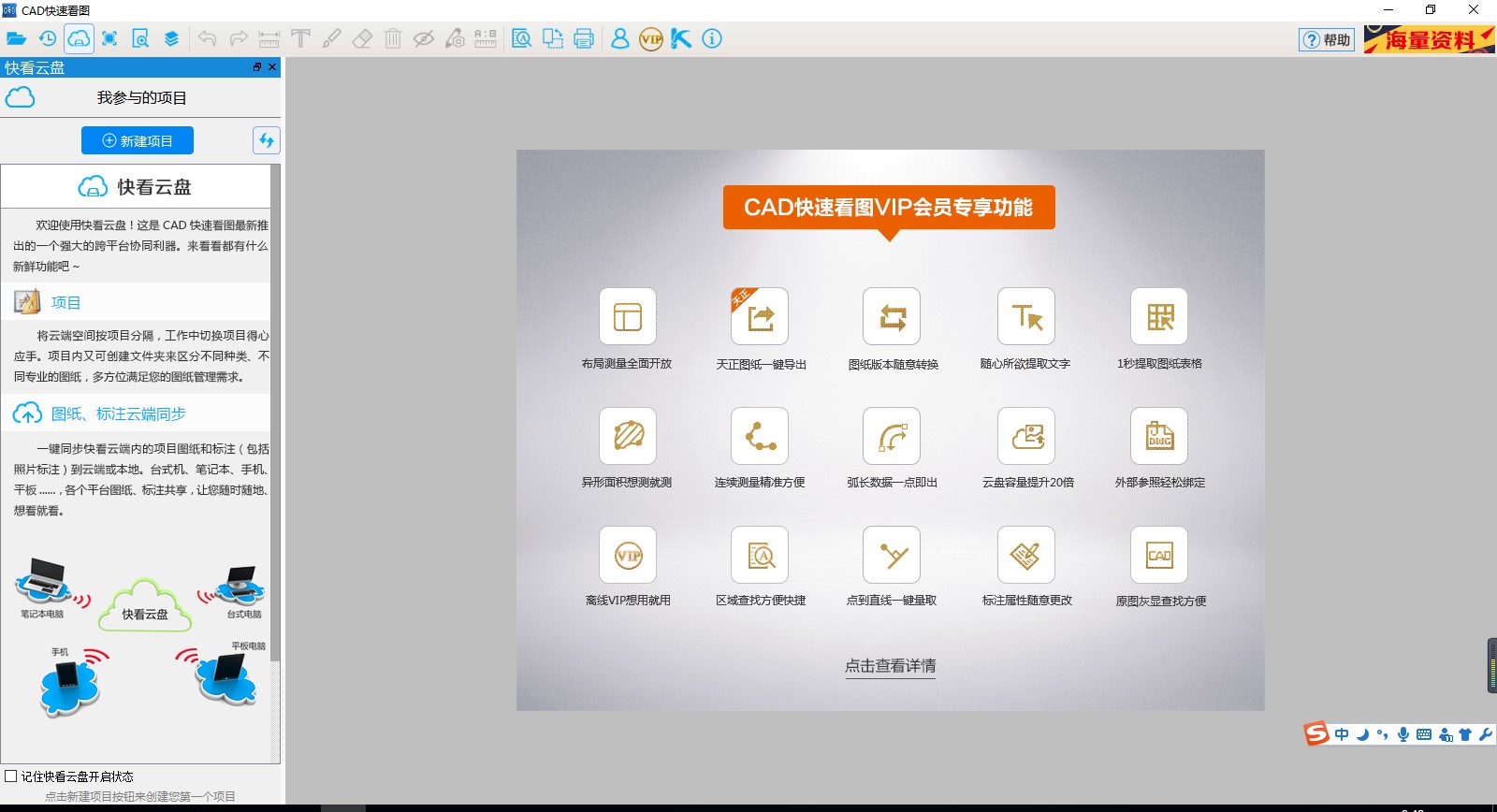Open the 帮助 help menu
This screenshot has width=1497, height=812.
click(x=1326, y=39)
